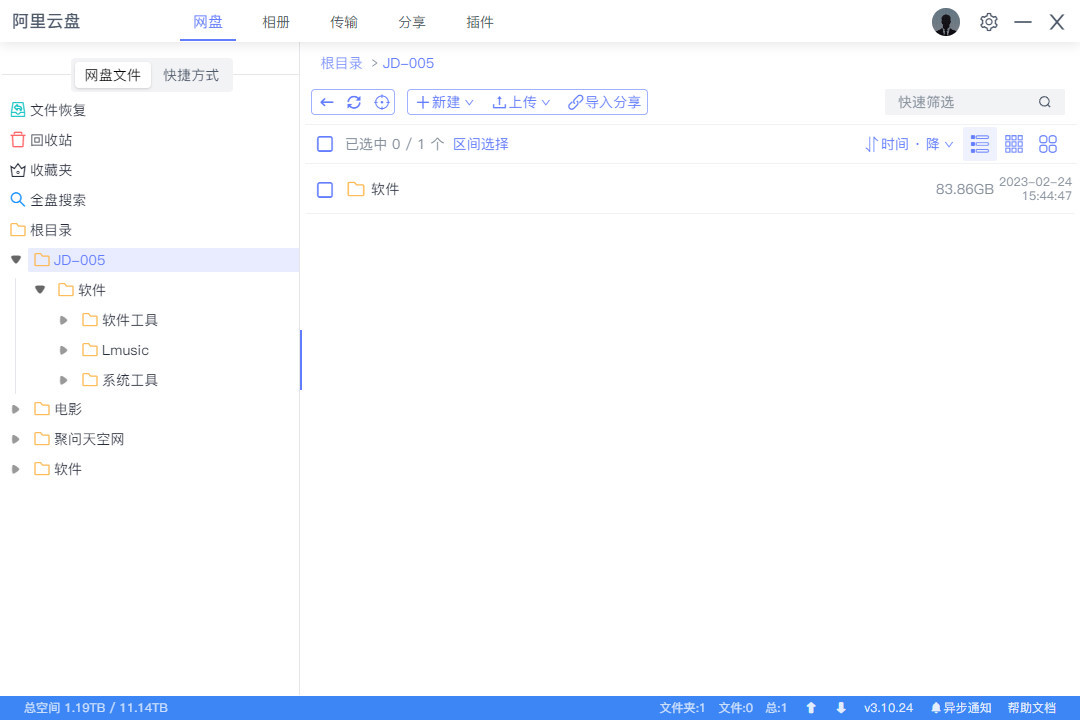Viewport: 1080px width, 720px height.
Task: Click the locate target icon in toolbar
Action: [382, 103]
